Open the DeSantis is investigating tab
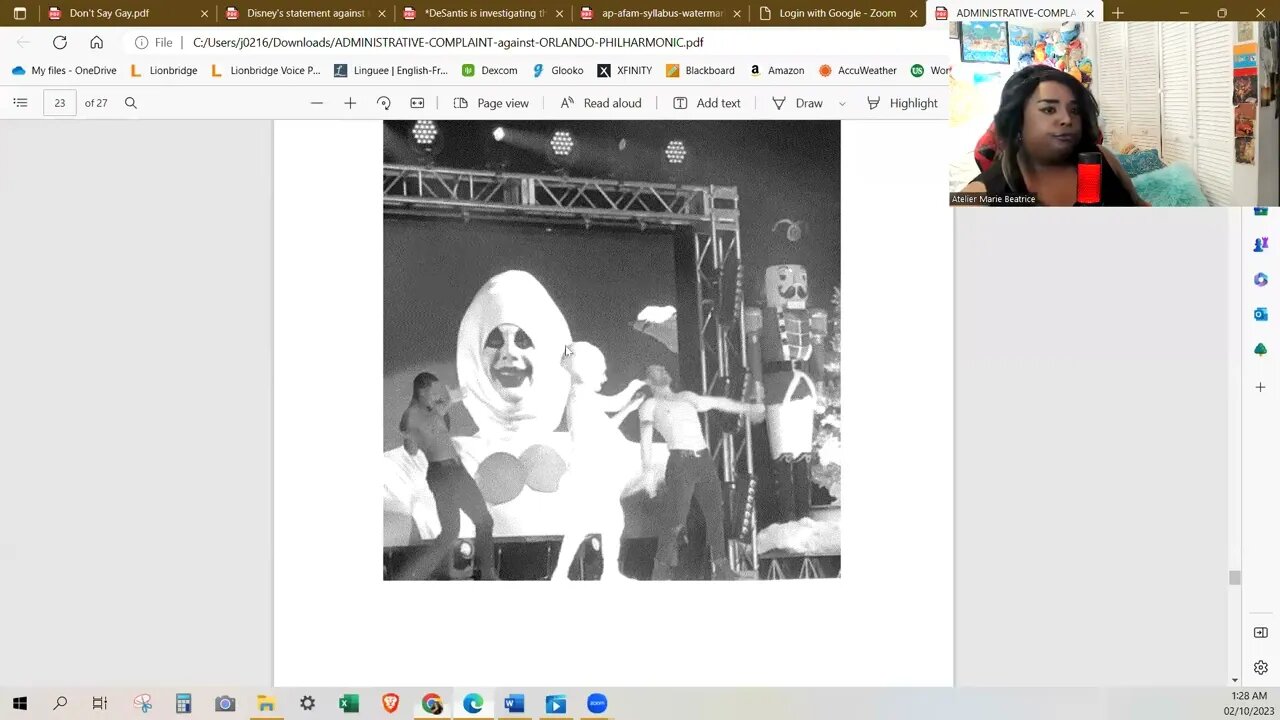 [483, 13]
